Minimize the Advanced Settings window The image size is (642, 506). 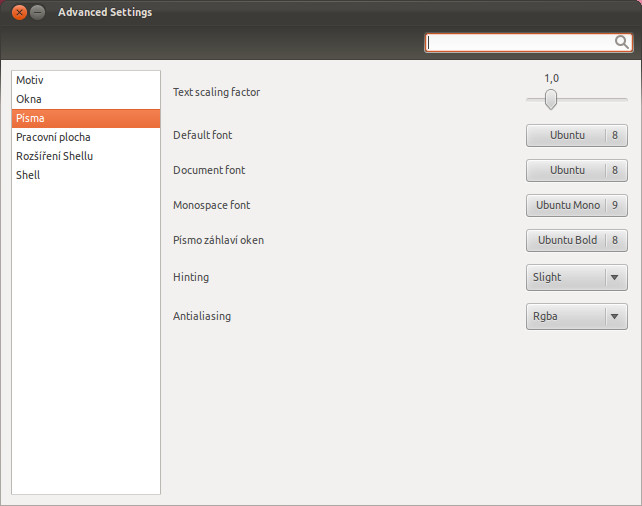pyautogui.click(x=38, y=12)
